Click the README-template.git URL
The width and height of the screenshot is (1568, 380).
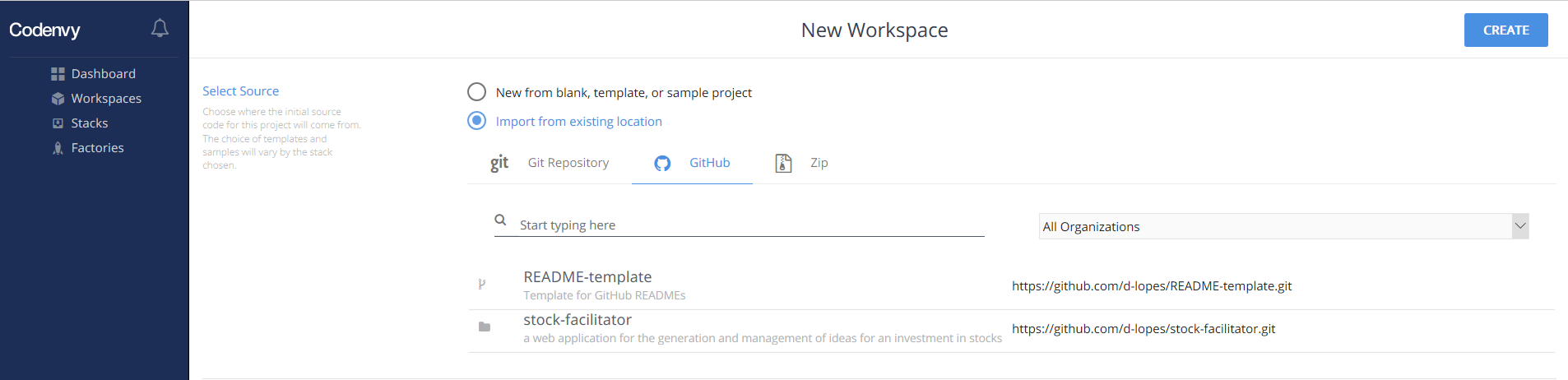click(1152, 285)
